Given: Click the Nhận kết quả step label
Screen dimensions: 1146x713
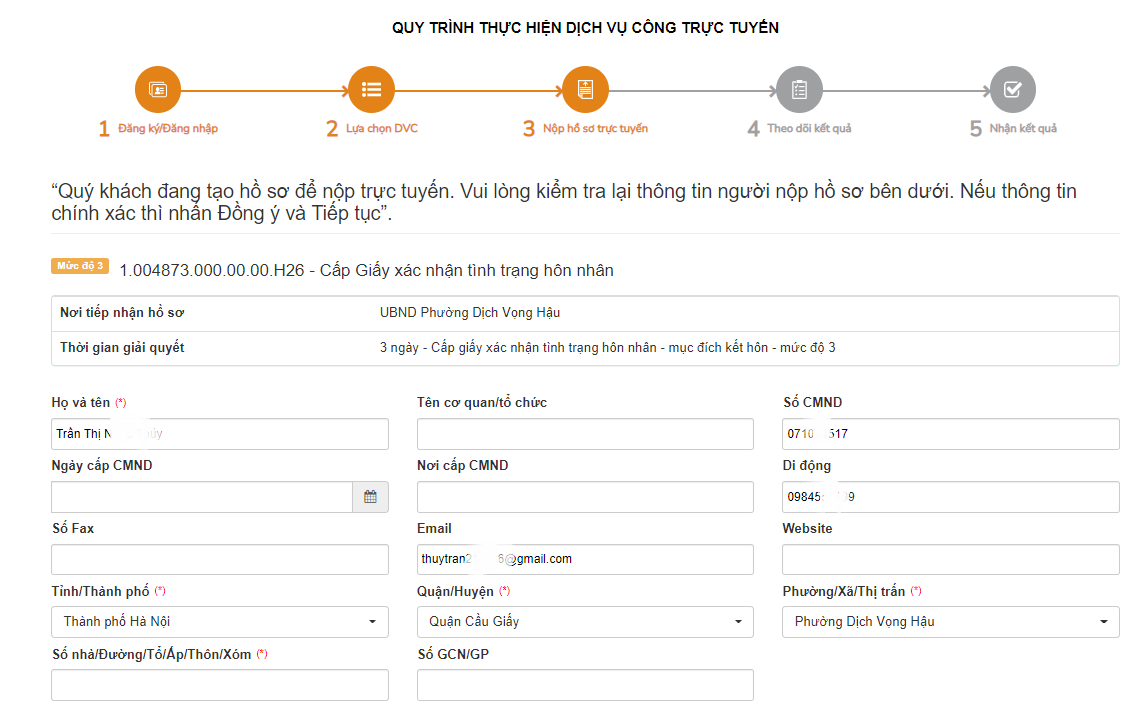Looking at the screenshot, I should (x=1023, y=129).
